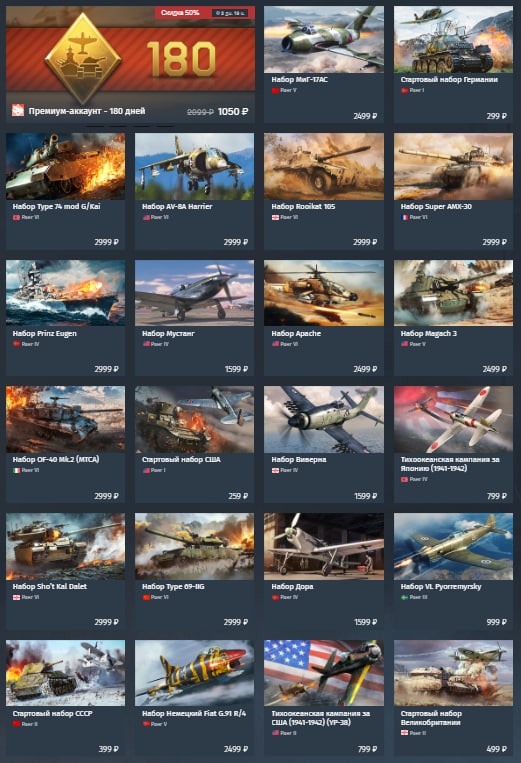521x763 pixels.
Task: Open the USA starter pack thumbnail
Action: pyautogui.click(x=194, y=419)
